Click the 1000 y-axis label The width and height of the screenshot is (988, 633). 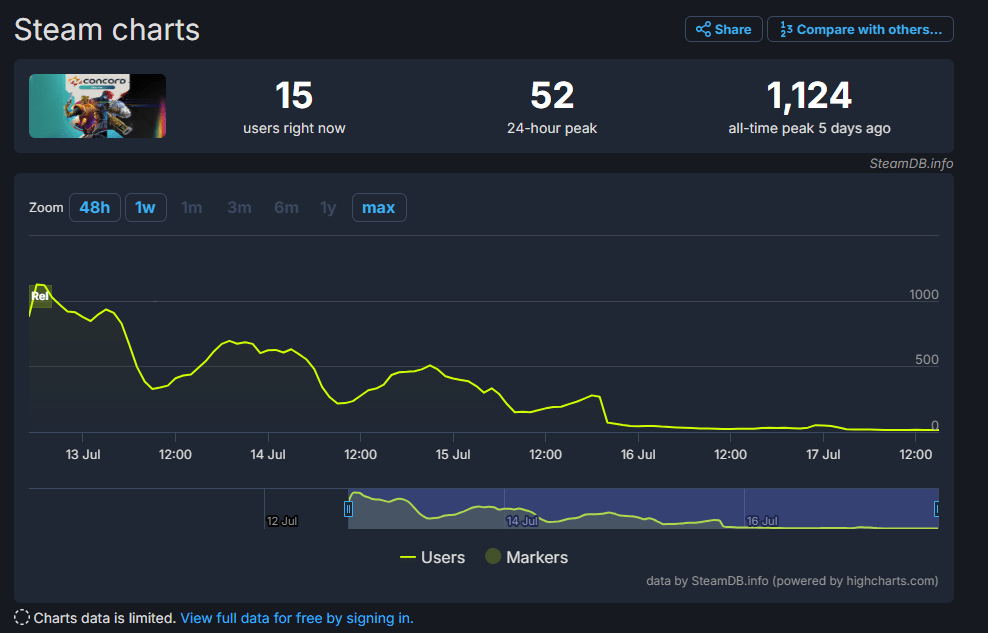pyautogui.click(x=924, y=294)
